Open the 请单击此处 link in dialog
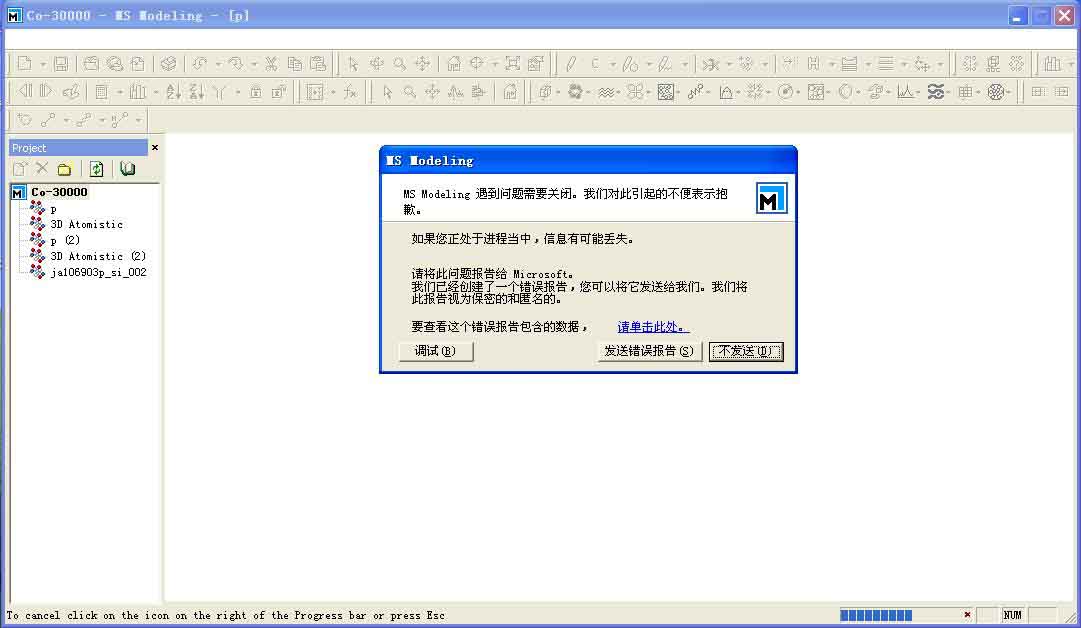 [653, 327]
